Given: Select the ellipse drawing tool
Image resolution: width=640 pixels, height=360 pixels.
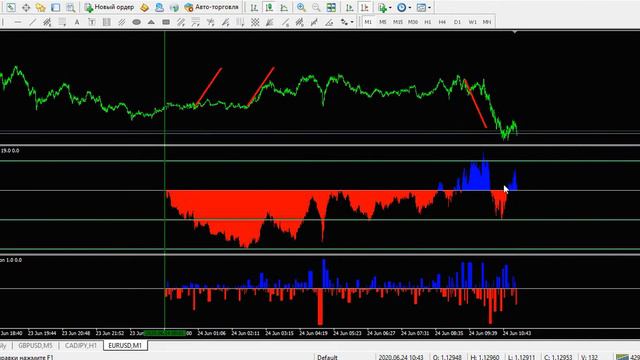Looking at the screenshot, I should tap(136, 22).
